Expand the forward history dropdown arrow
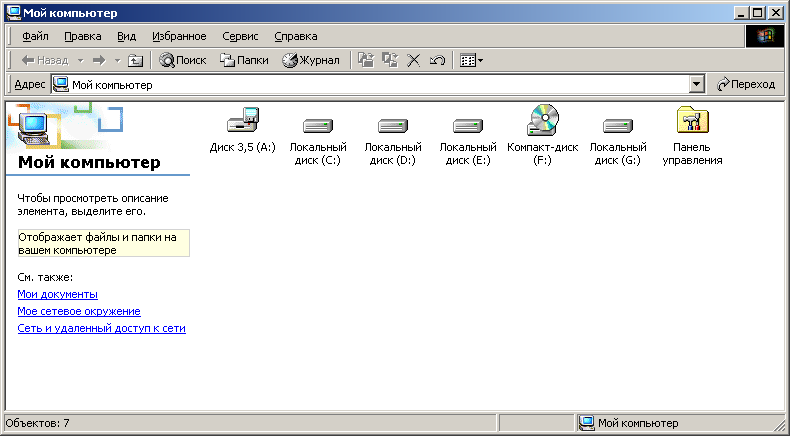This screenshot has height=436, width=790. click(117, 60)
